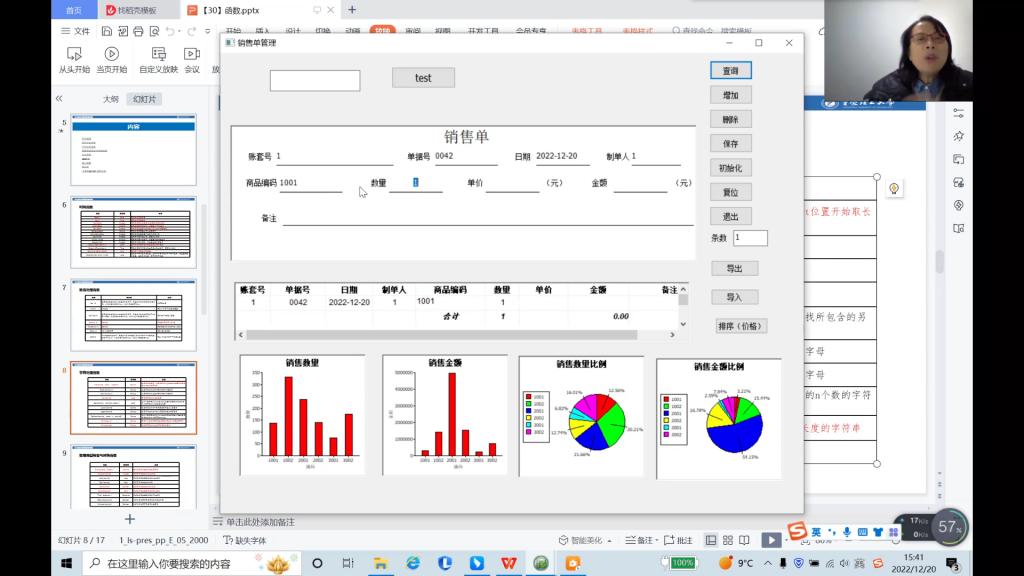
Task: Click the 会议 meeting icon
Action: coord(192,54)
